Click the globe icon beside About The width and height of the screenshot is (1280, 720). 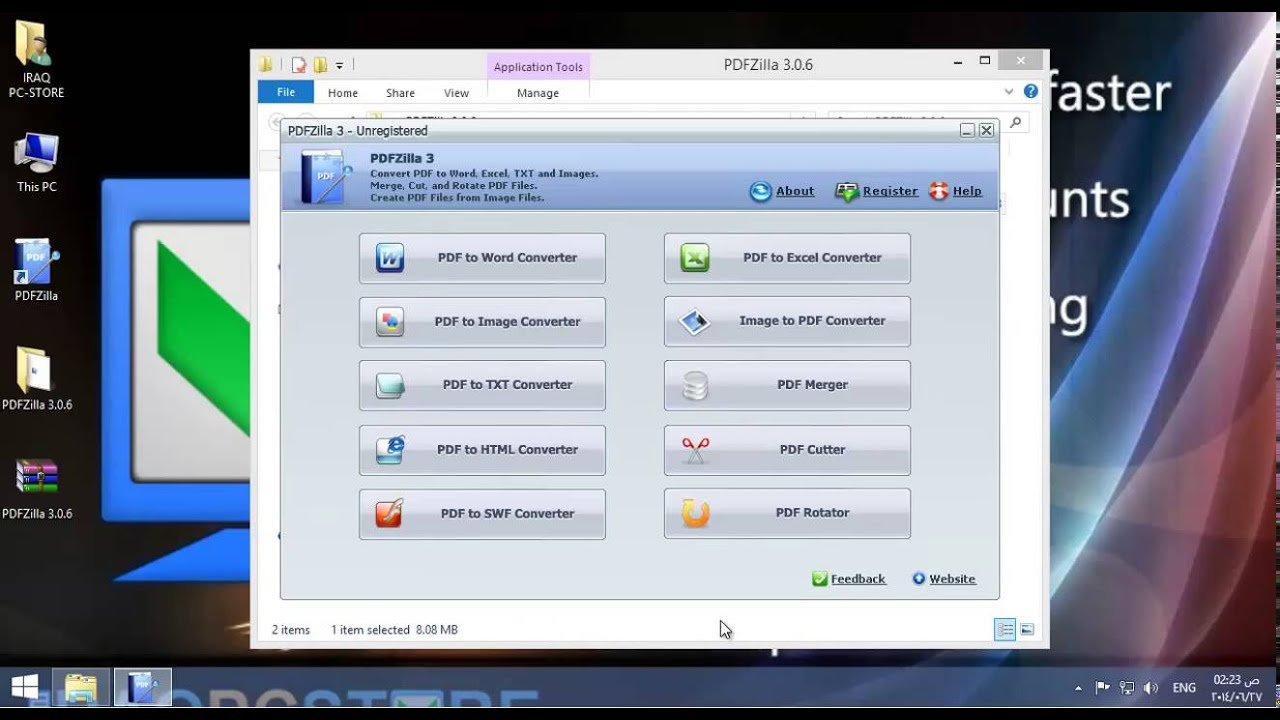pos(761,191)
